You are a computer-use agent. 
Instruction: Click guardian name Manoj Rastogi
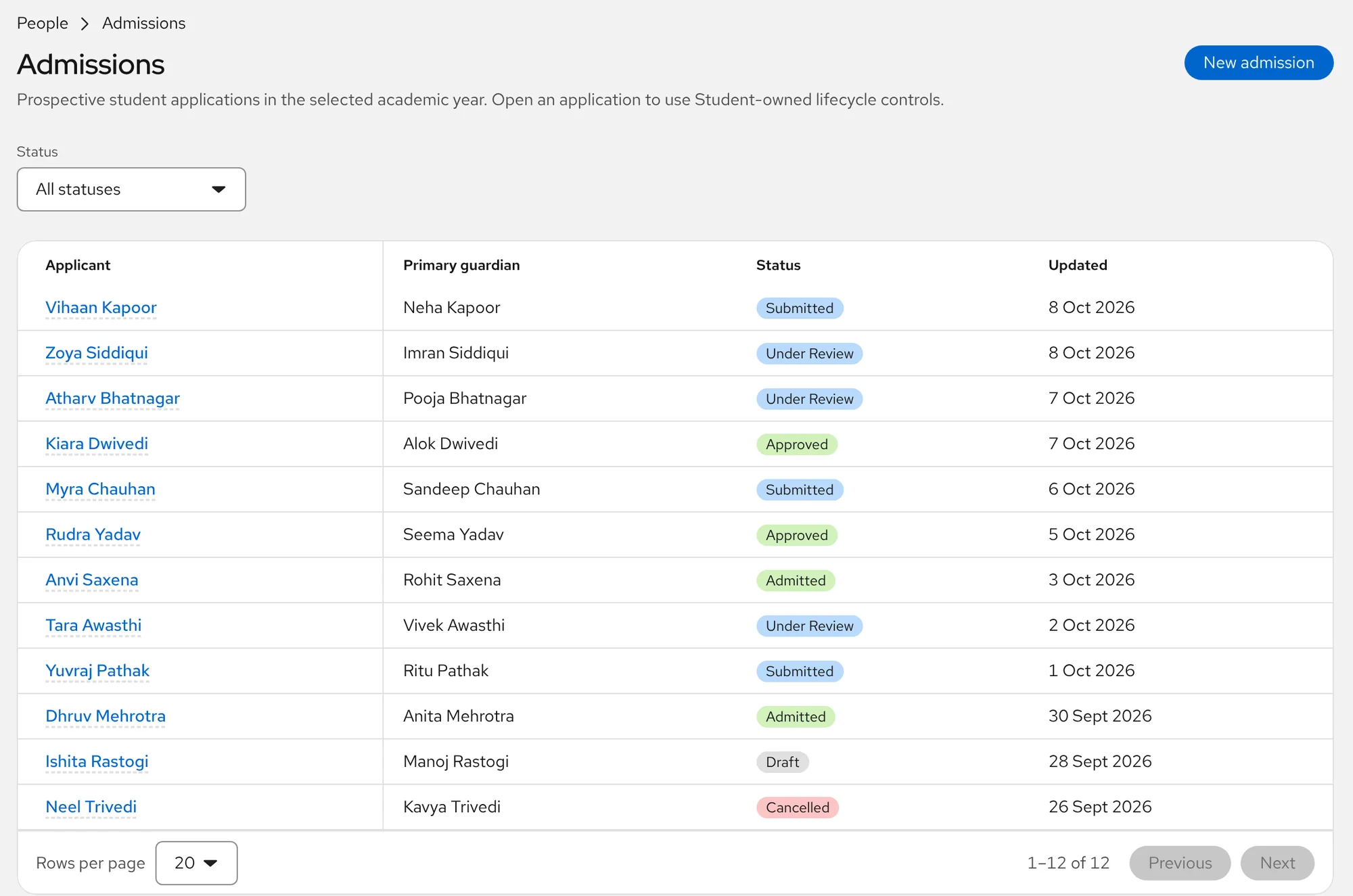[456, 761]
